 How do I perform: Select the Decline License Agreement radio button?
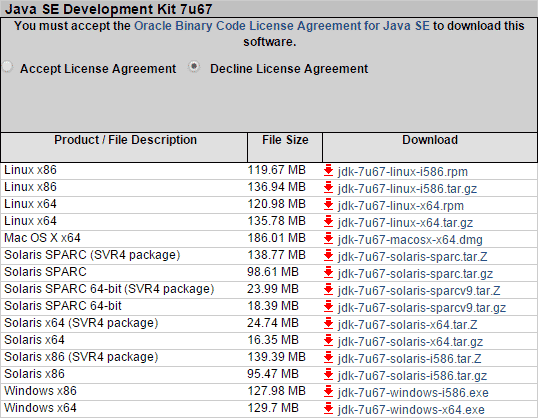(x=194, y=67)
